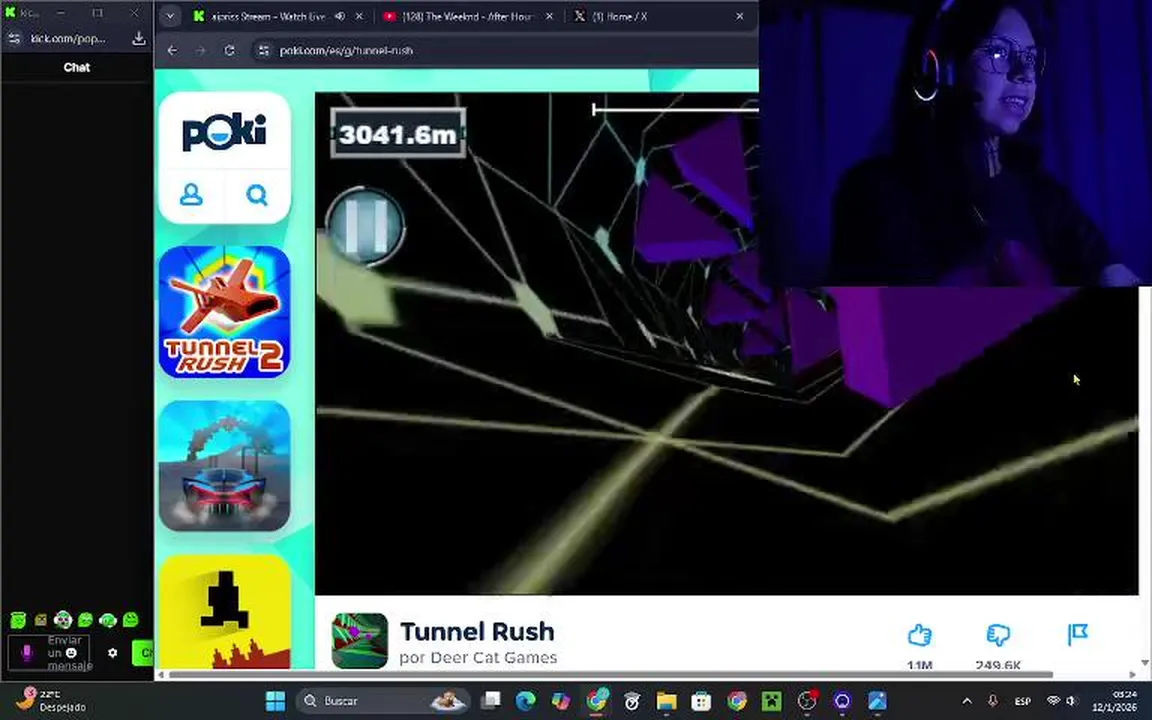Screen dimensions: 1152x720
Task: Dislike Tunnel Rush with the thumbs-down icon
Action: tap(998, 635)
